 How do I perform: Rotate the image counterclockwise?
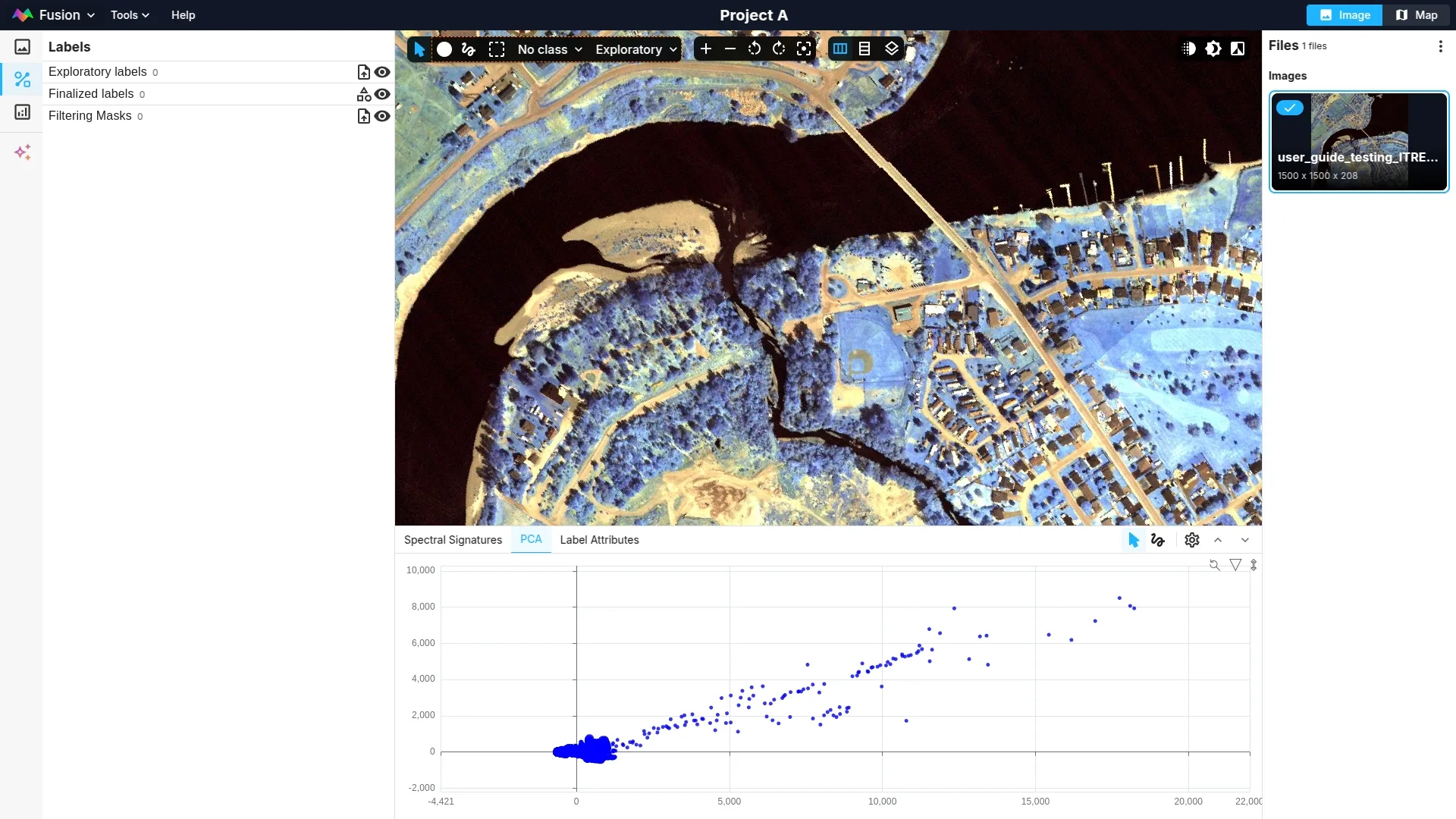755,49
